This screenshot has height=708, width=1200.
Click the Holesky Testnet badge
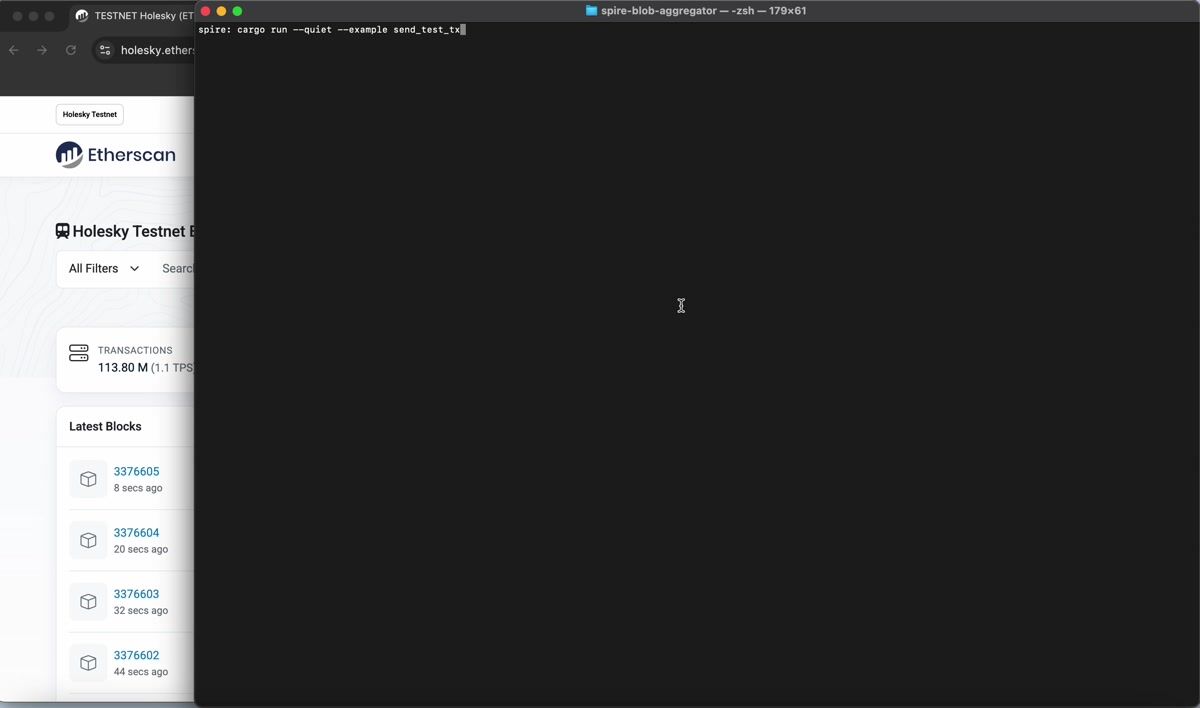click(89, 114)
